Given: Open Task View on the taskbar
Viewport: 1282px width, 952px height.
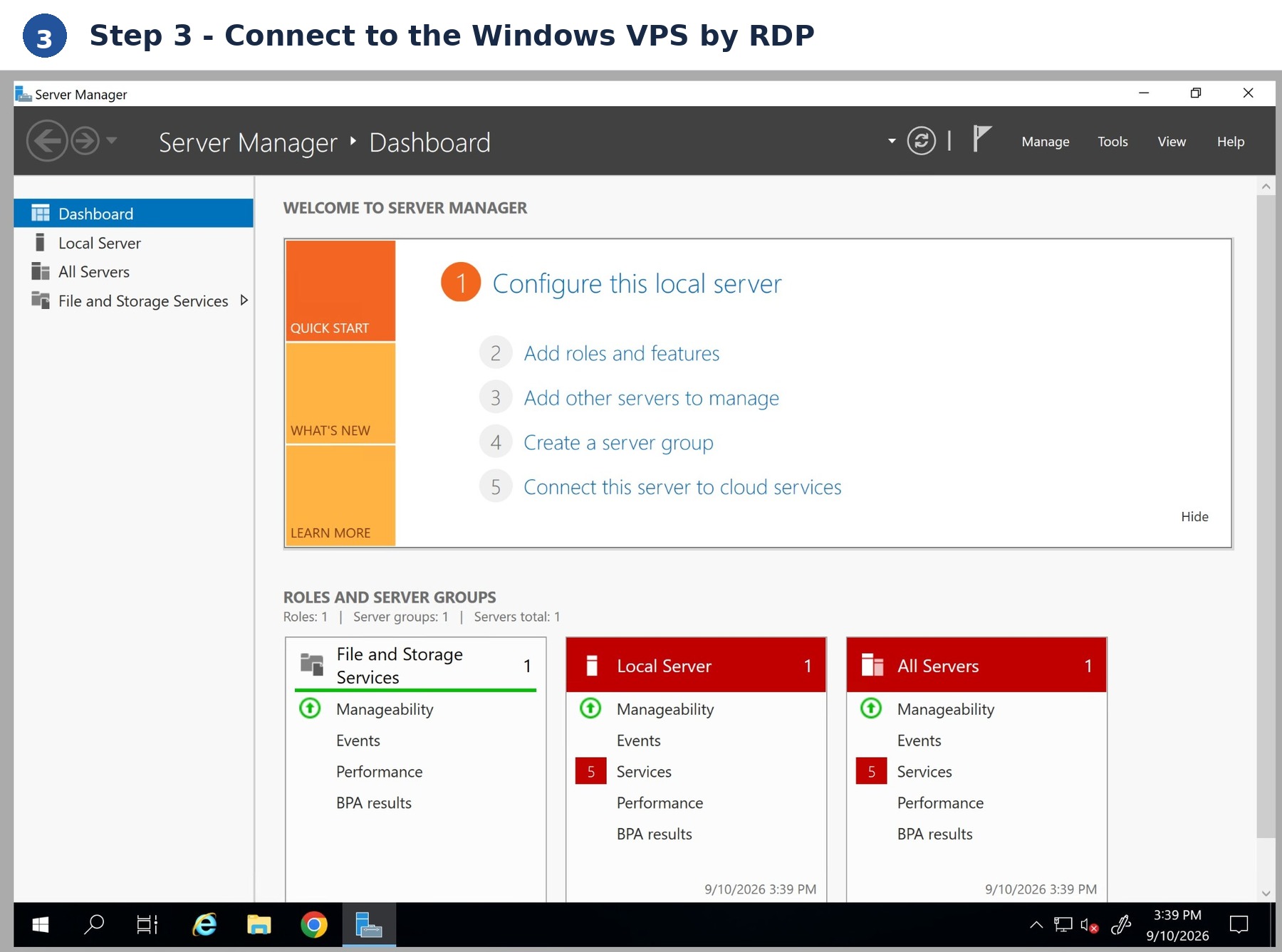Looking at the screenshot, I should (x=147, y=924).
